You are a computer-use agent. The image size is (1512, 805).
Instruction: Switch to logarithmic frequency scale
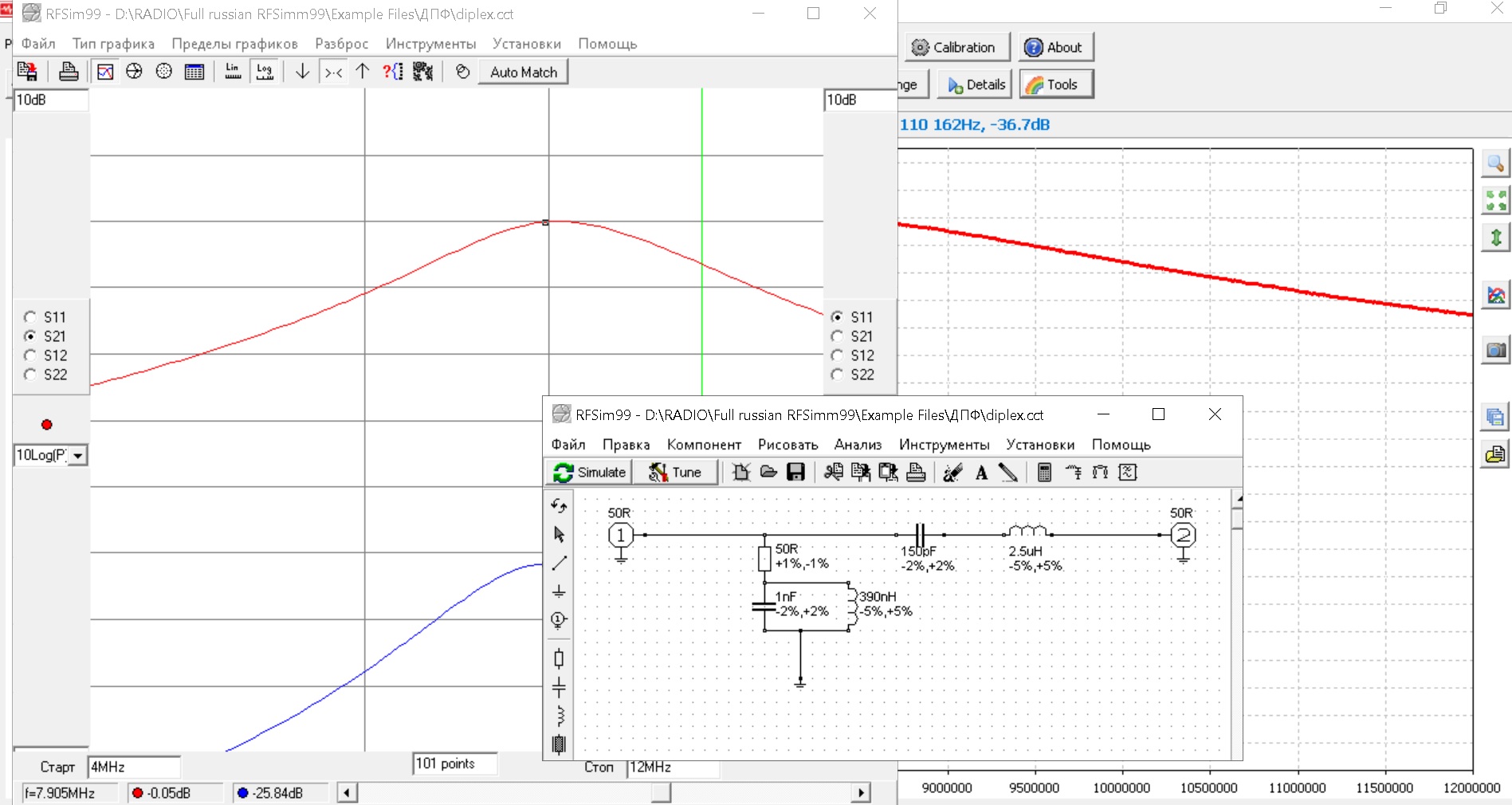pos(265,72)
